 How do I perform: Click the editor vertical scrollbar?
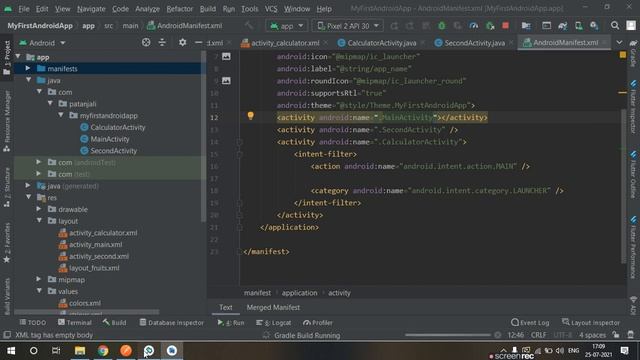[623, 186]
